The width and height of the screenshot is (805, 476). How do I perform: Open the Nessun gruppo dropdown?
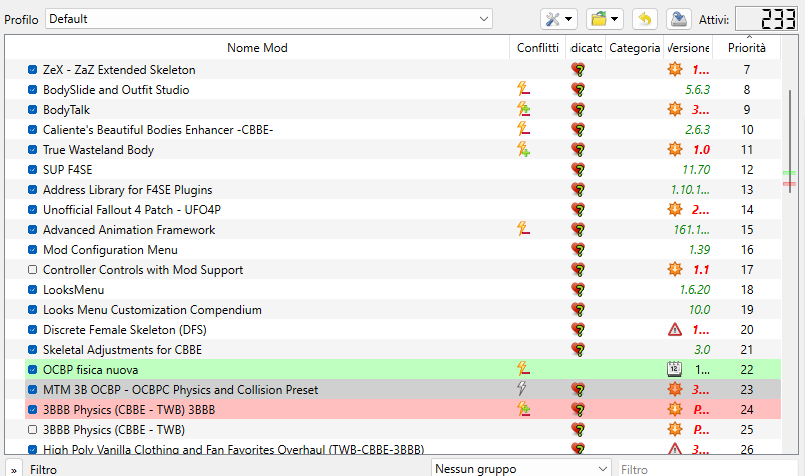click(x=521, y=469)
